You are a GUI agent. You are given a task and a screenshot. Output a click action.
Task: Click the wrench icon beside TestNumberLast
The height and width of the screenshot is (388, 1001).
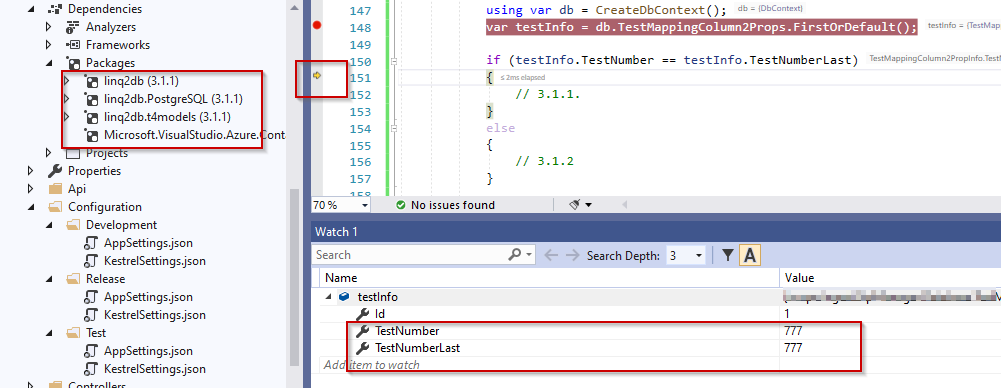pyautogui.click(x=362, y=348)
